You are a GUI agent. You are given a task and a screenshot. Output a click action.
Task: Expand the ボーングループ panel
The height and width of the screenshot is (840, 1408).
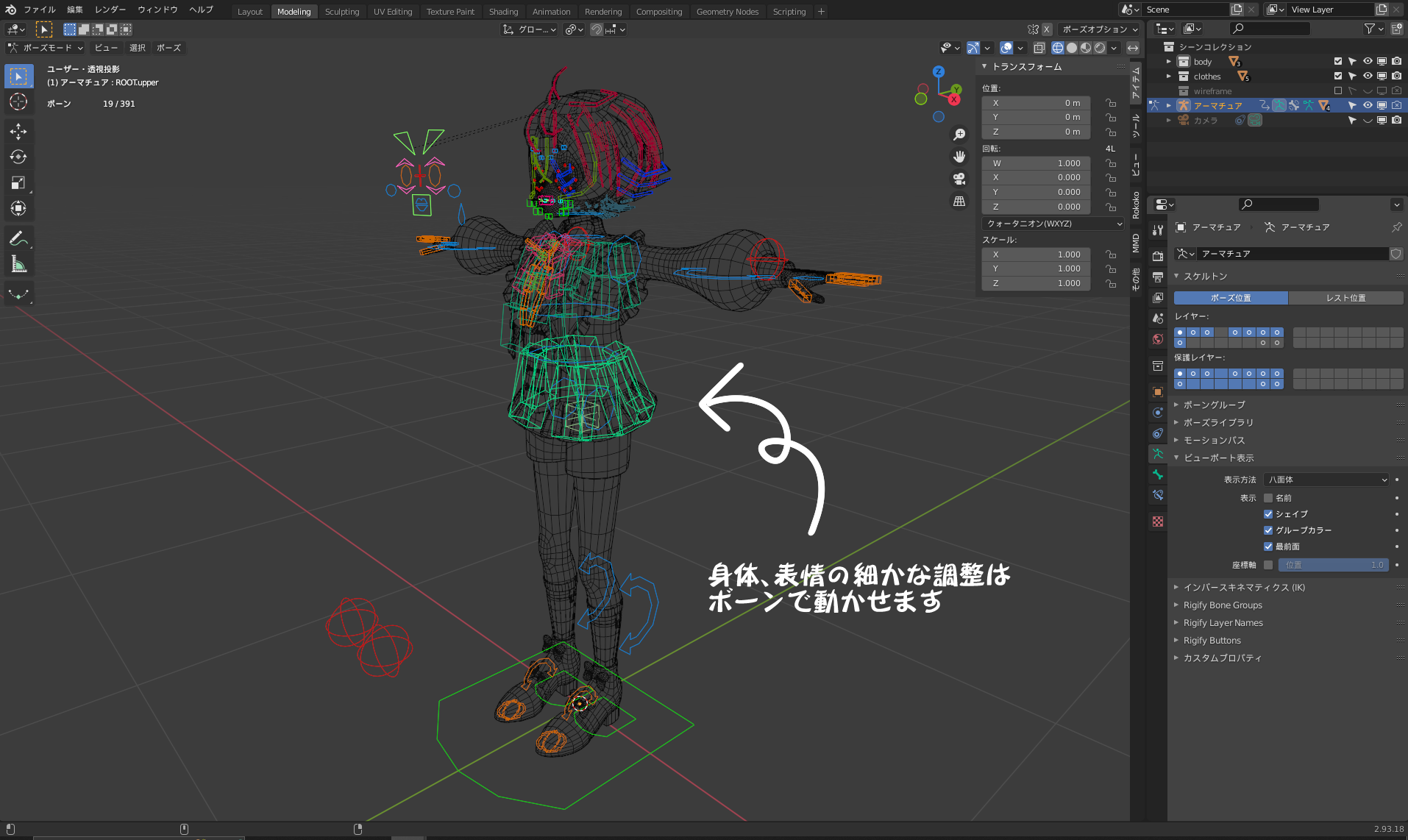click(x=1214, y=405)
